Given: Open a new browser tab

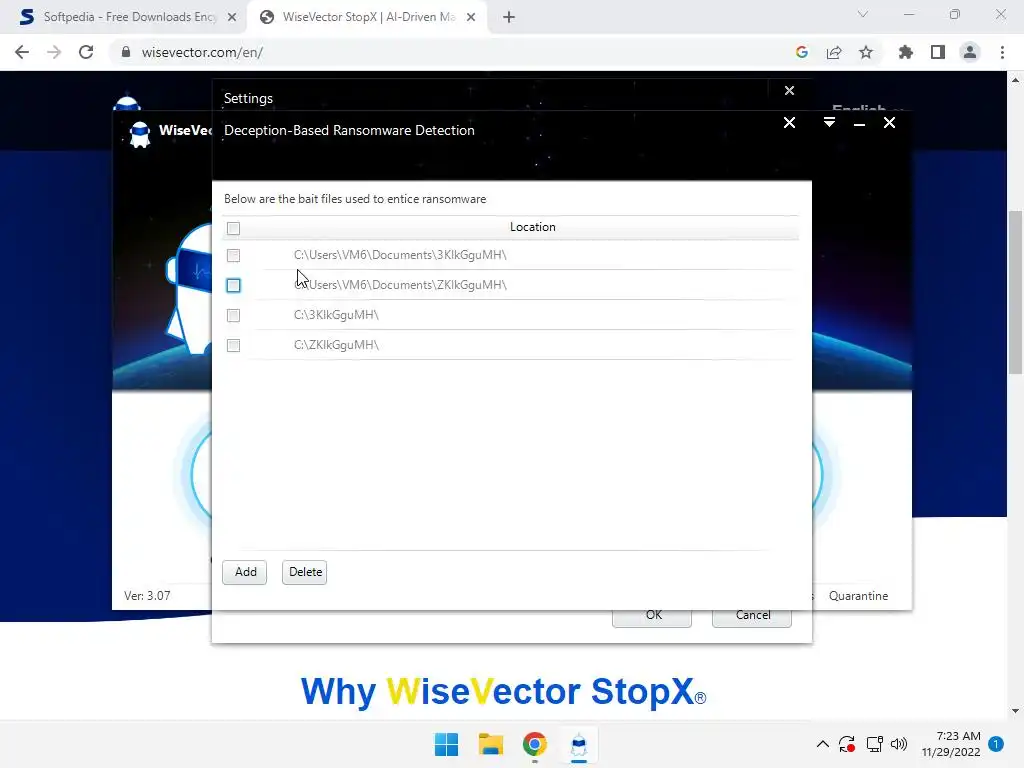Looking at the screenshot, I should pos(509,17).
